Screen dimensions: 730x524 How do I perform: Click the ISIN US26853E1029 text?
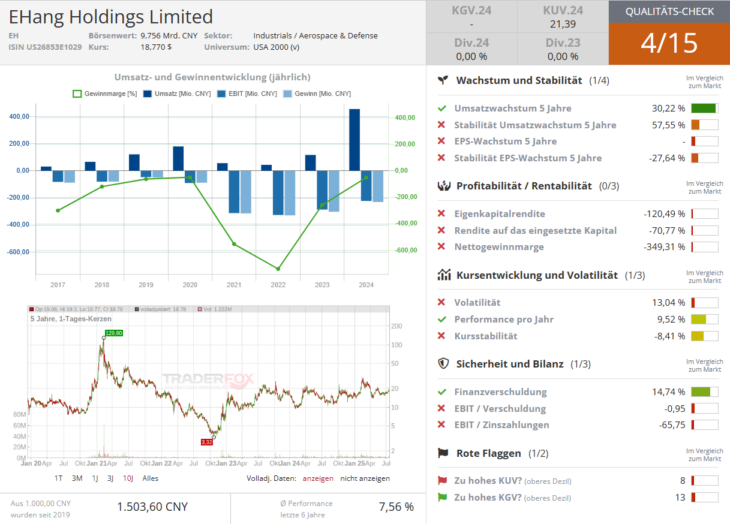click(45, 47)
